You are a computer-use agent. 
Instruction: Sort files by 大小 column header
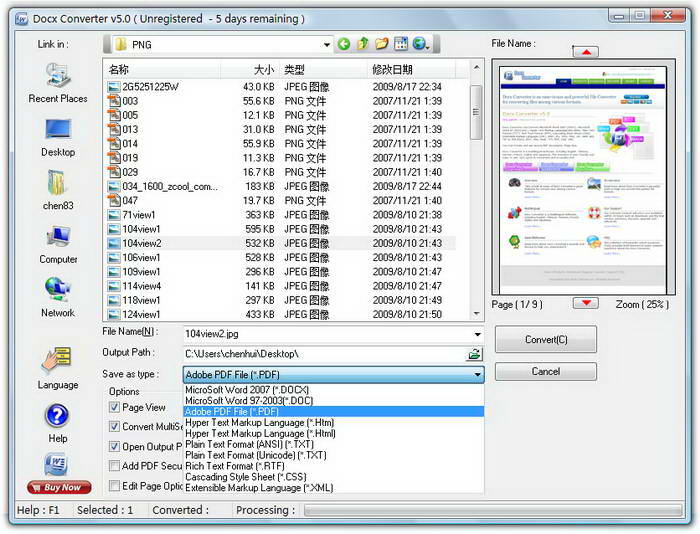click(249, 70)
